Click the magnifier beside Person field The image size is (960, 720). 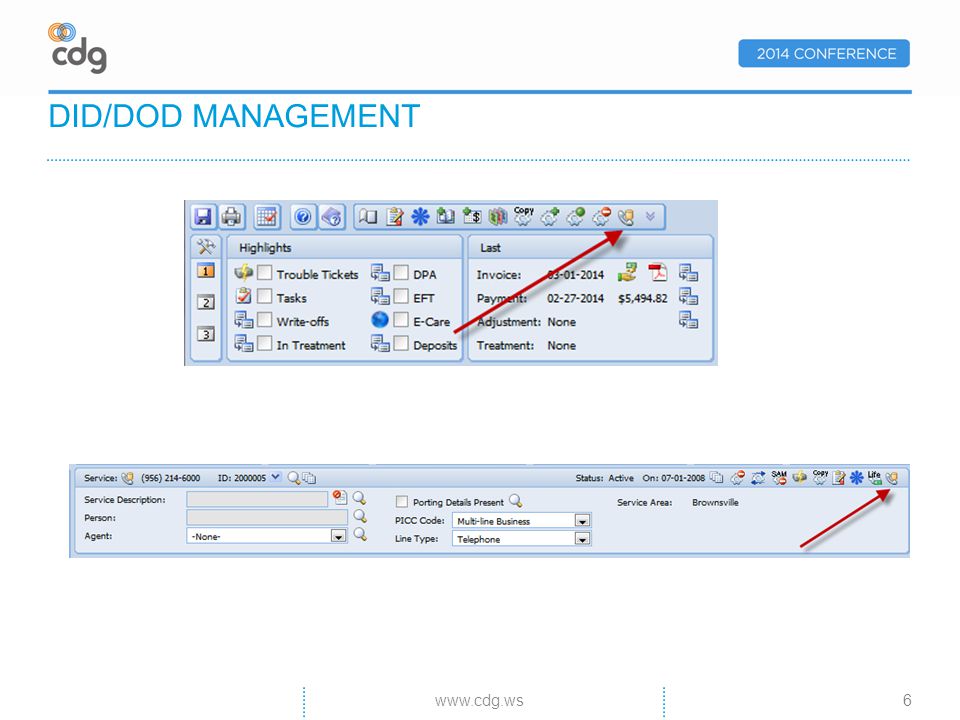(360, 516)
